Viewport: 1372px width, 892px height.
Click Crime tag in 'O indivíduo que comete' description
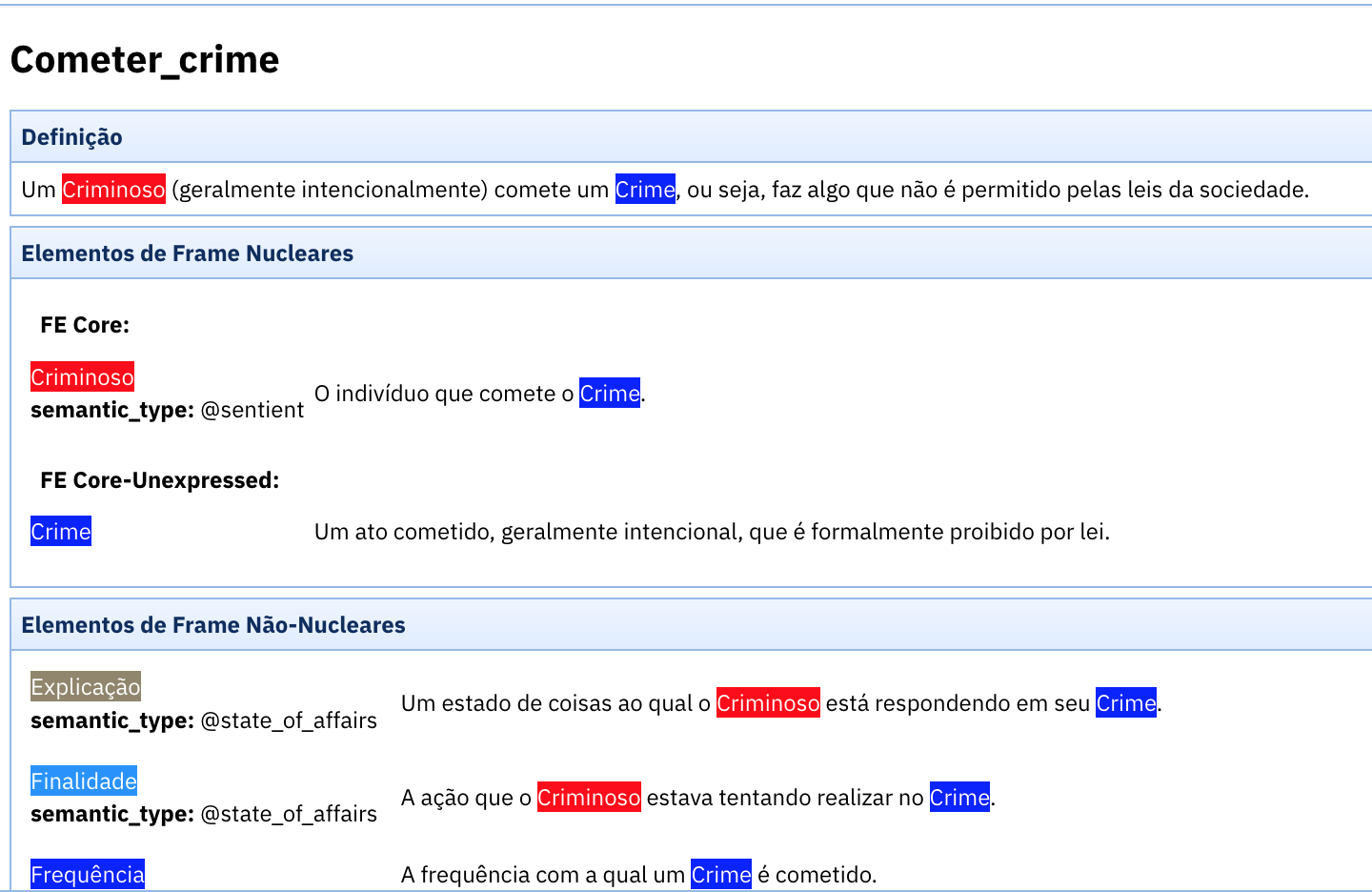point(610,394)
